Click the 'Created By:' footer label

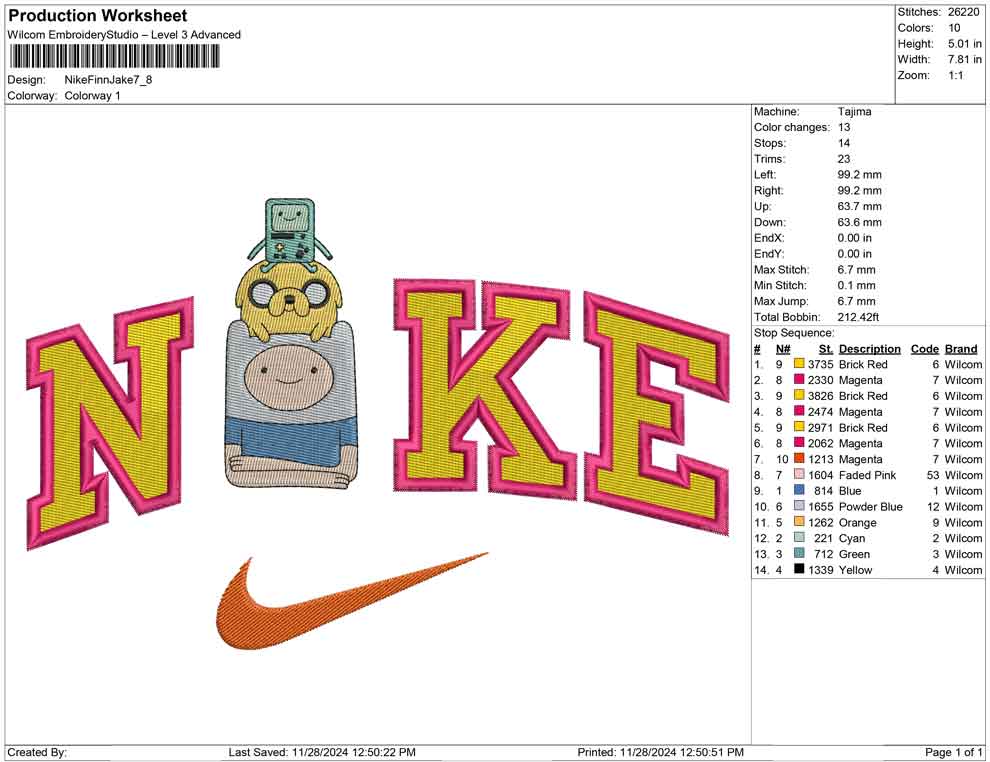[37, 752]
